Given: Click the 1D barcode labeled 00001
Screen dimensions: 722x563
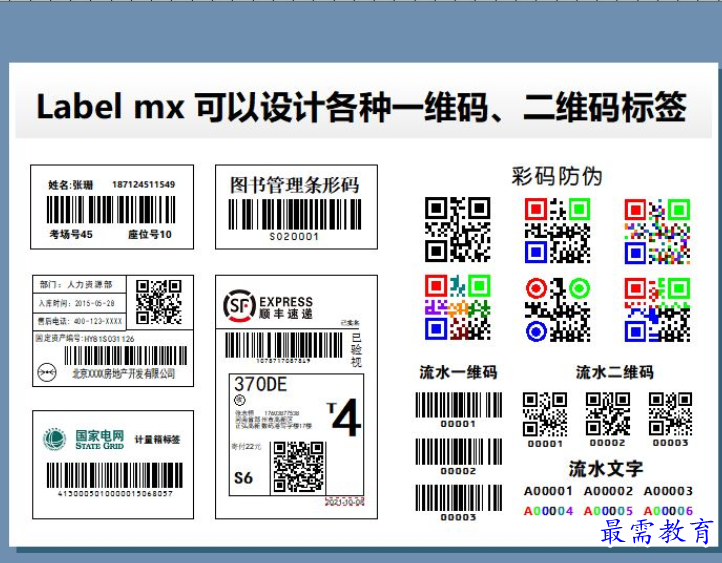Looking at the screenshot, I should click(459, 405).
